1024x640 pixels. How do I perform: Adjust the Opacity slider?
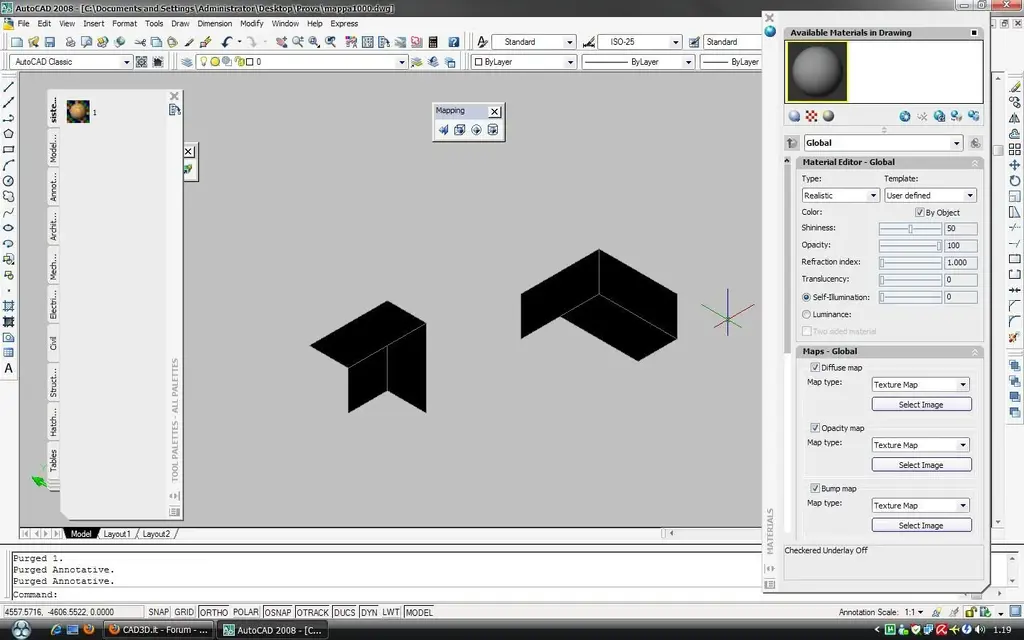(910, 246)
